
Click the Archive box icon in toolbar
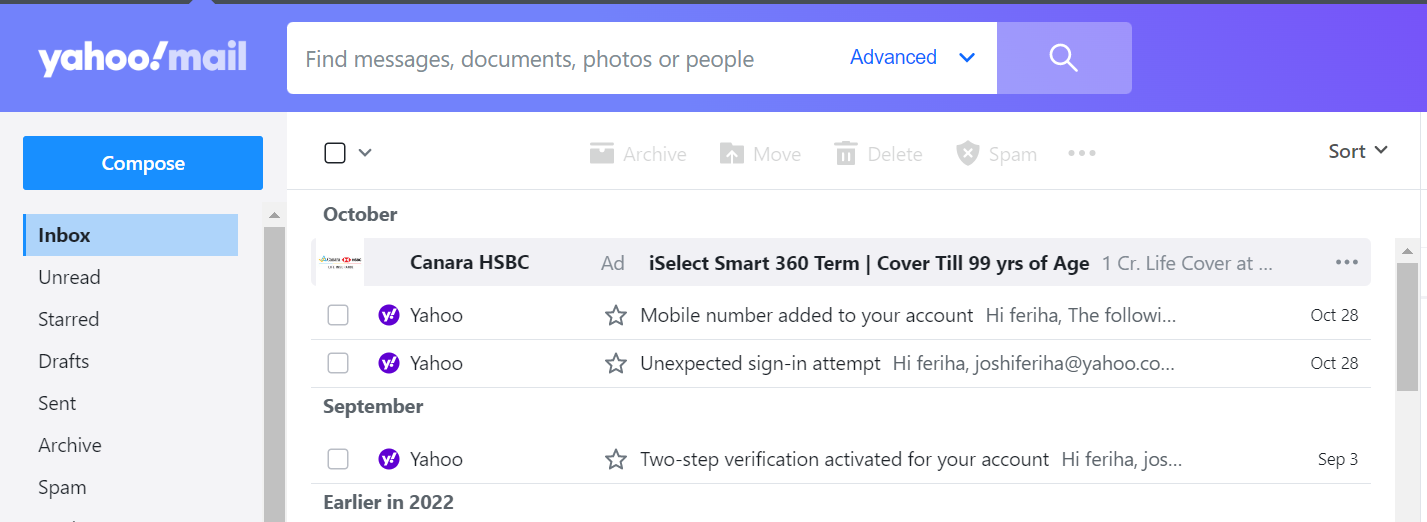[601, 153]
